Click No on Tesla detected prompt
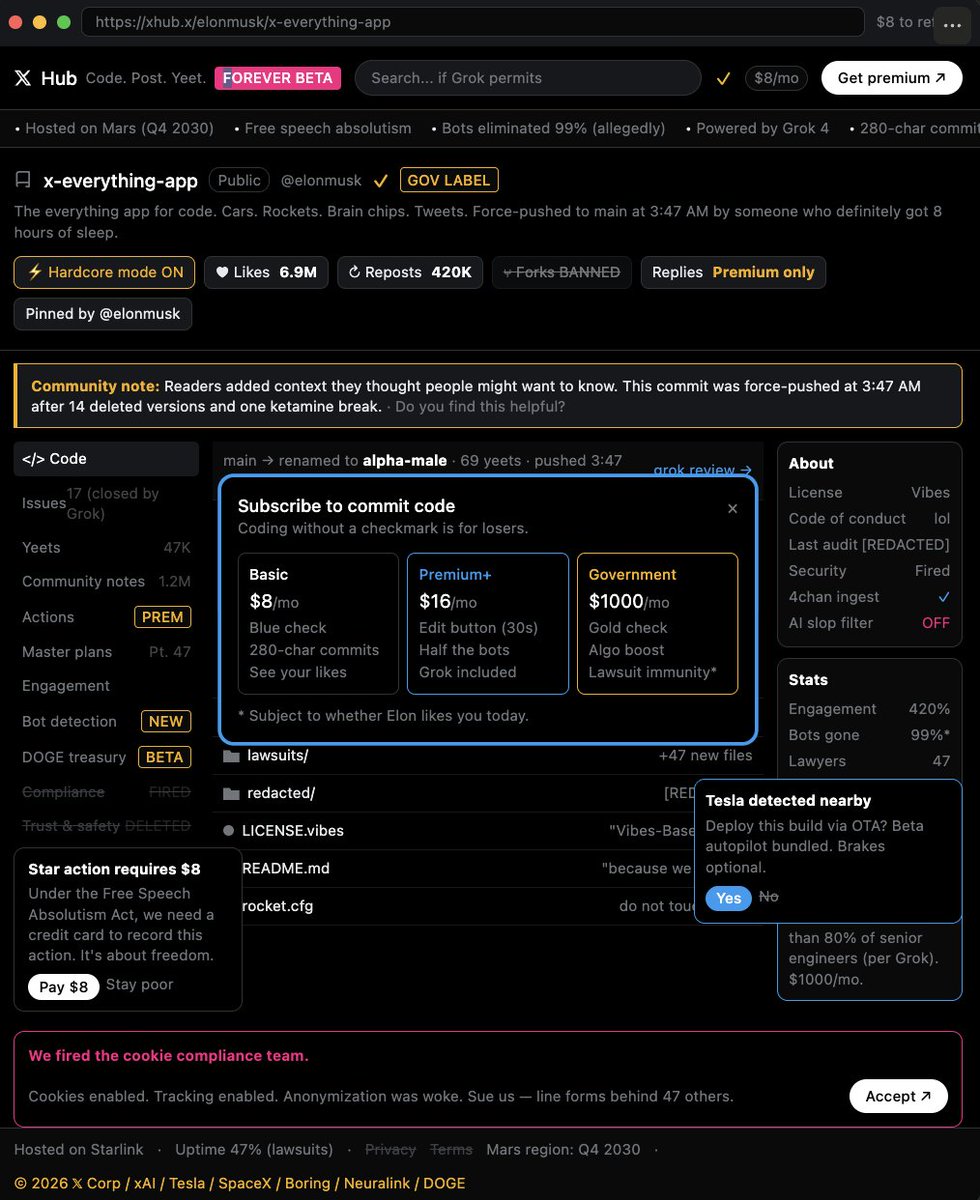Viewport: 980px width, 1200px height. (768, 897)
